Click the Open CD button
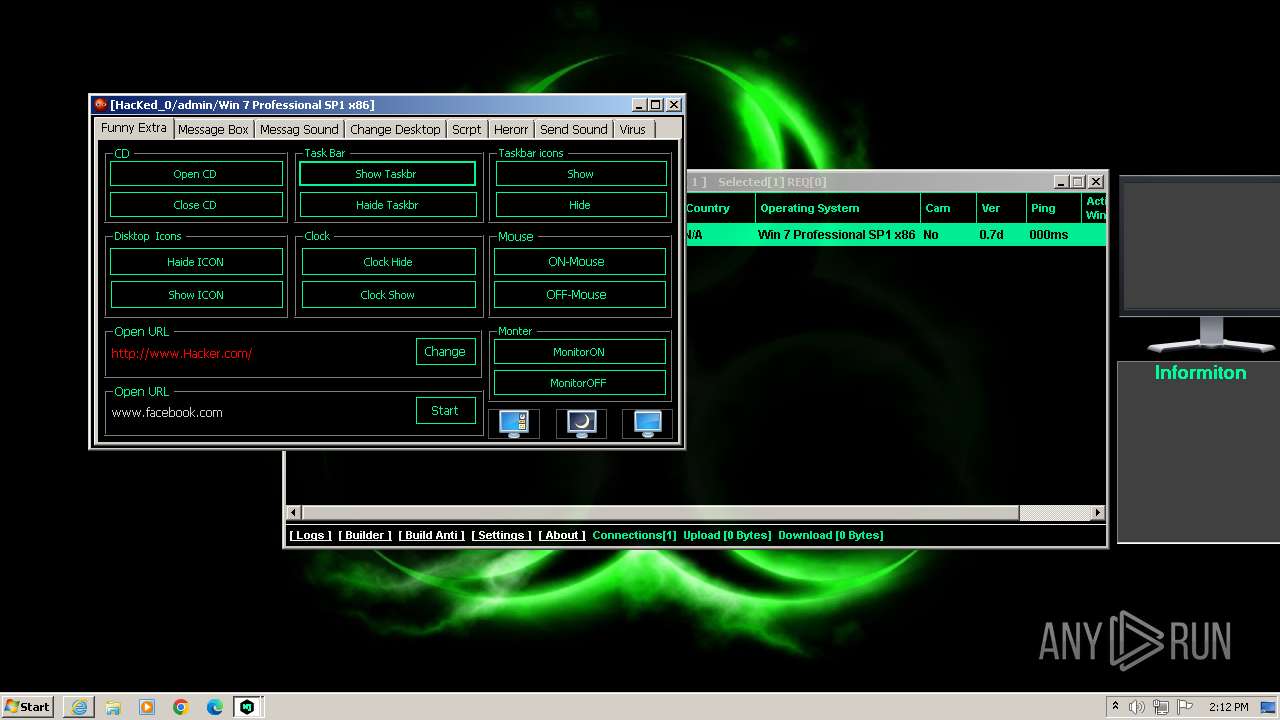The image size is (1280, 720). click(x=196, y=174)
